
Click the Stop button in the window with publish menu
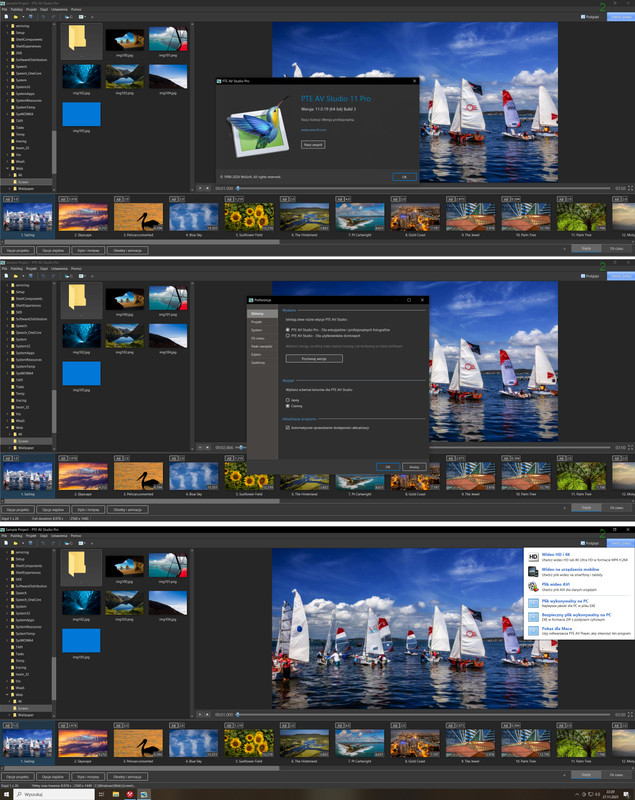coord(208,714)
